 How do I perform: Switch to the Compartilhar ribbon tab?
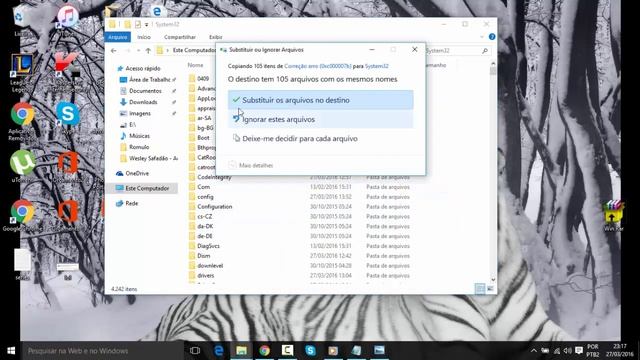click(x=180, y=37)
